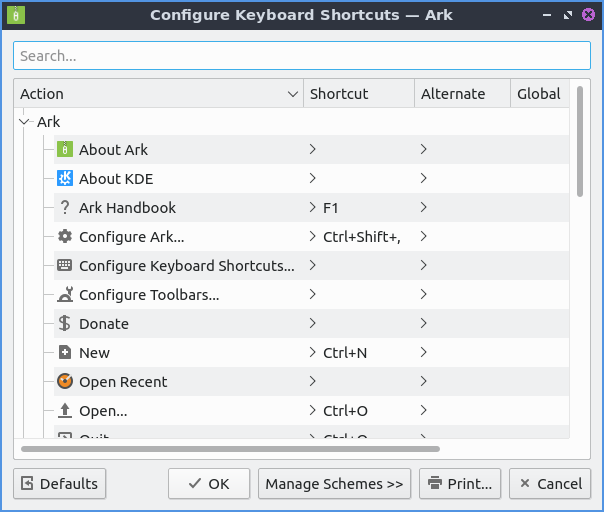Collapse the Ark tree category
Image resolution: width=604 pixels, height=512 pixels.
coord(24,122)
